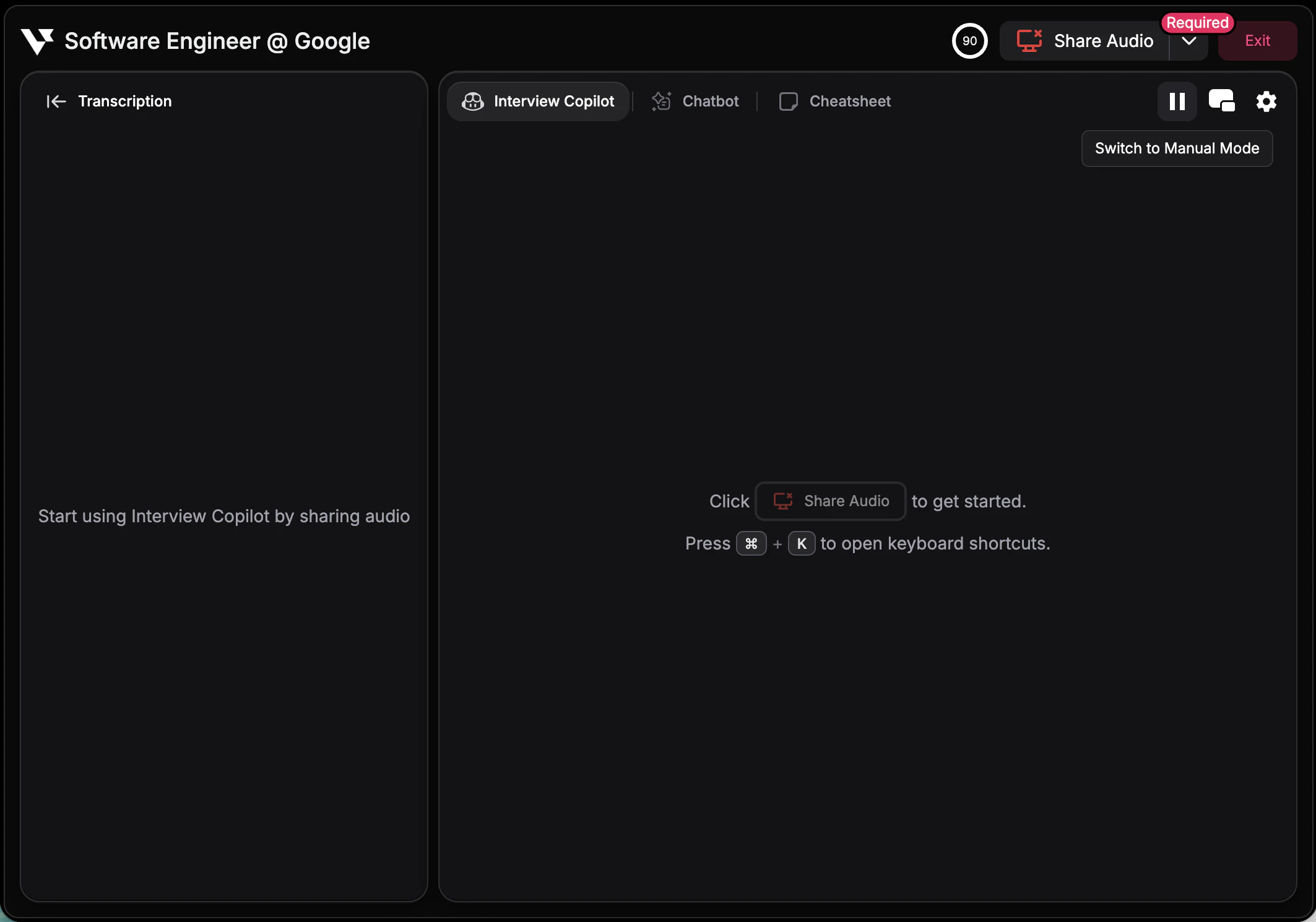Select the Interview Copilot tab
Image resolution: width=1316 pixels, height=922 pixels.
[x=538, y=101]
